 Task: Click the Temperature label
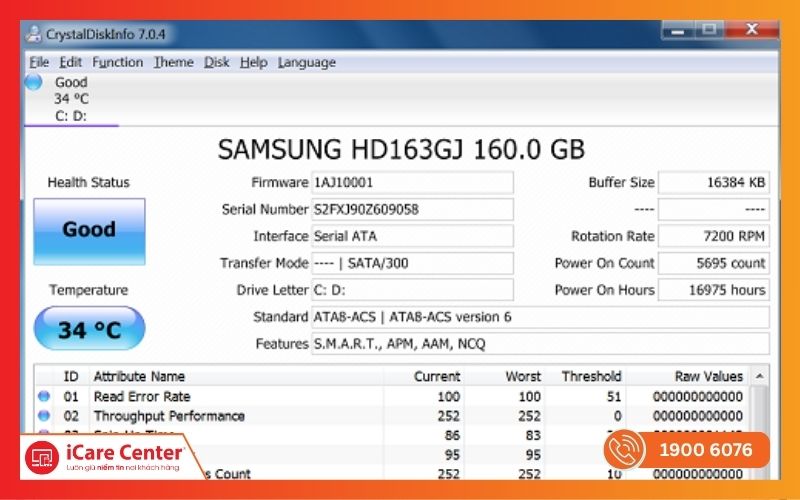click(x=89, y=290)
